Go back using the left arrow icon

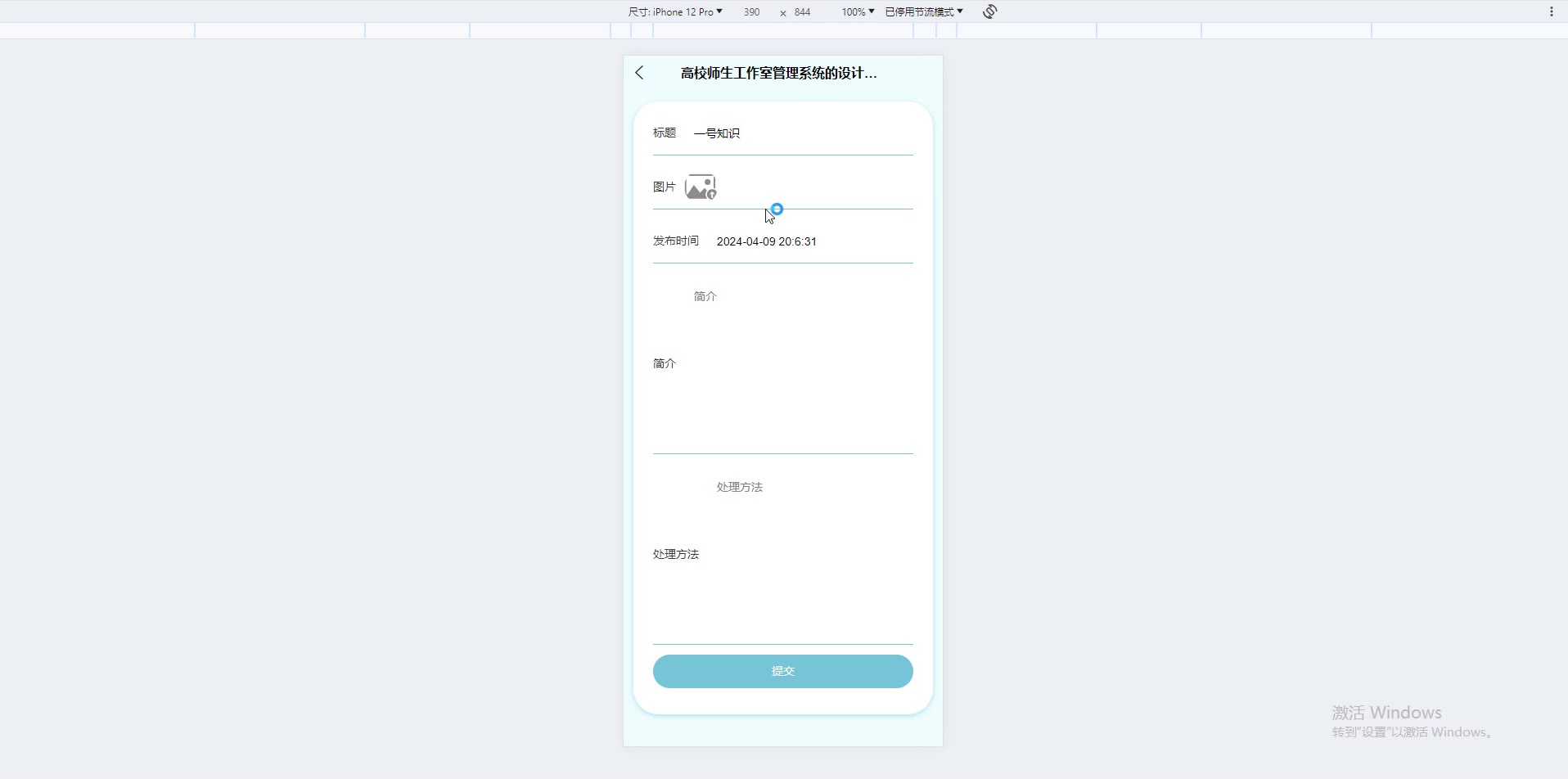pyautogui.click(x=639, y=73)
